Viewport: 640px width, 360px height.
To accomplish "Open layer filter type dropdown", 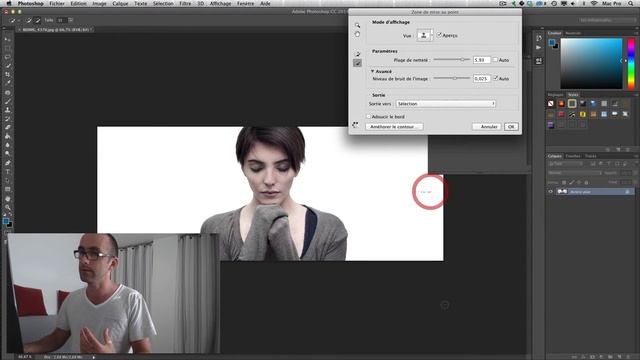I will pos(565,164).
